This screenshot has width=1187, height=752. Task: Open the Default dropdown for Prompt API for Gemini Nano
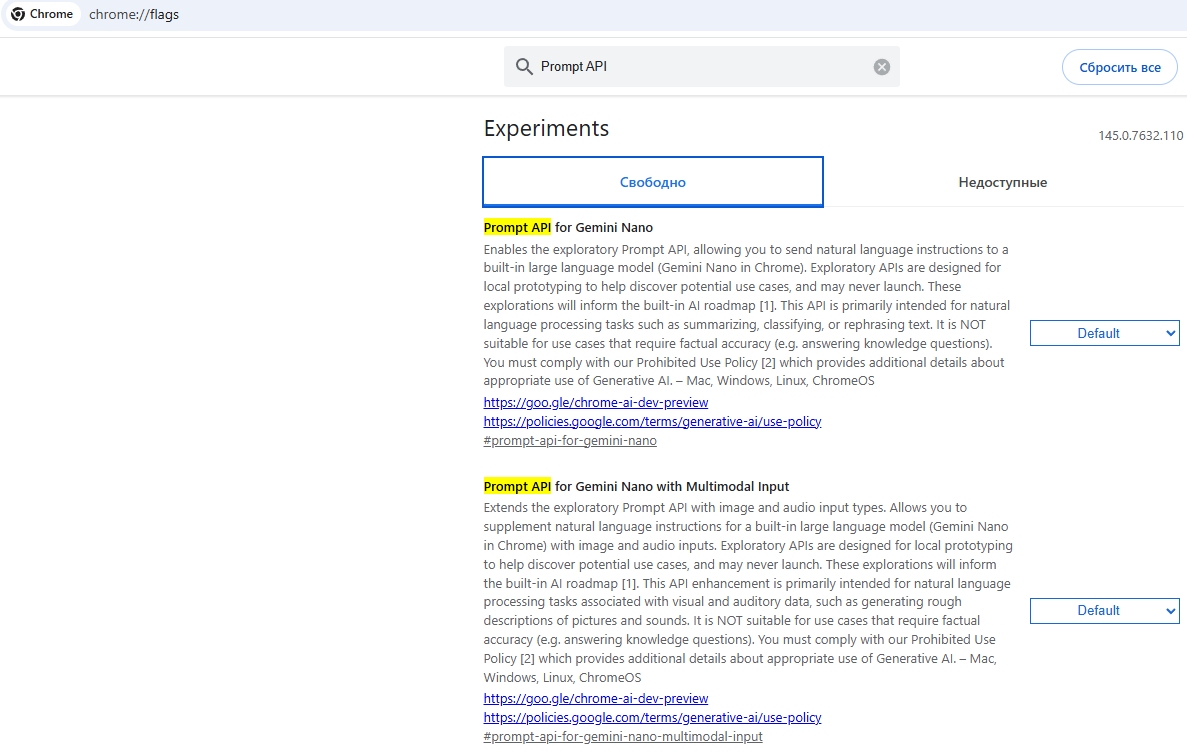1104,333
